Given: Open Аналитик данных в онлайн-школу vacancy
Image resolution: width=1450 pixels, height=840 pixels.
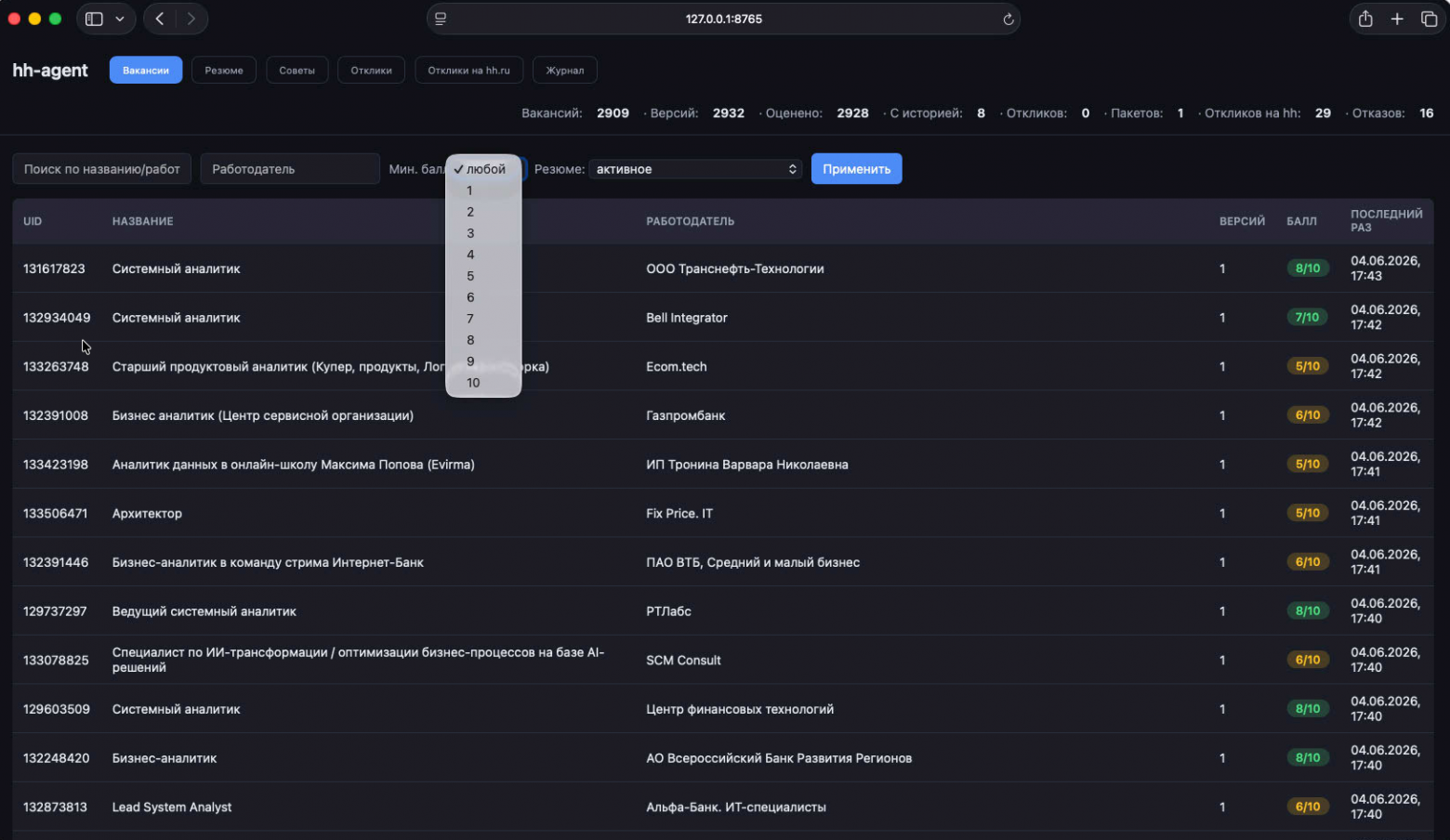Looking at the screenshot, I should click(x=294, y=465).
